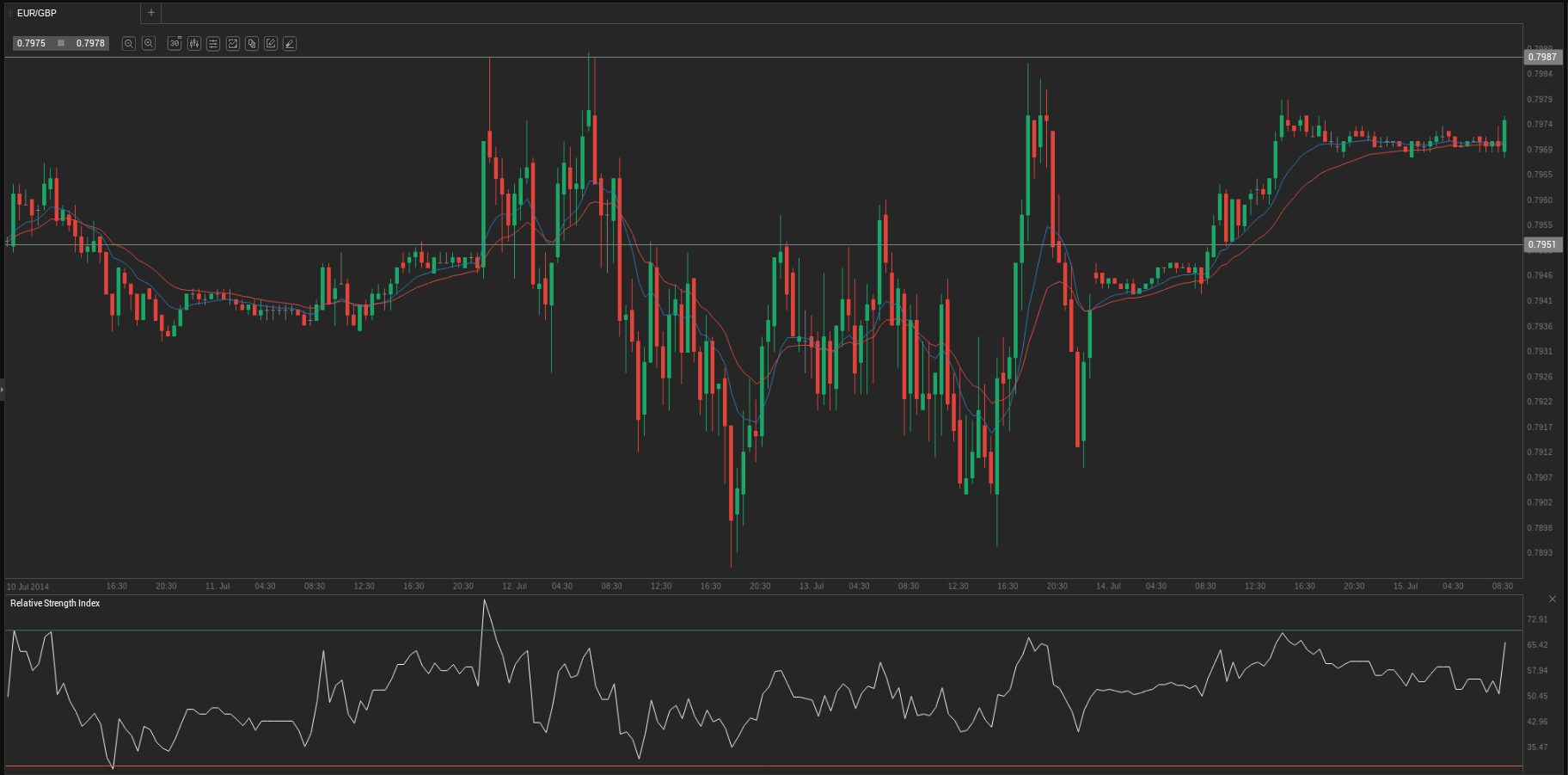Click the zoom in magnifier icon
This screenshot has height=775, width=1568.
149,43
